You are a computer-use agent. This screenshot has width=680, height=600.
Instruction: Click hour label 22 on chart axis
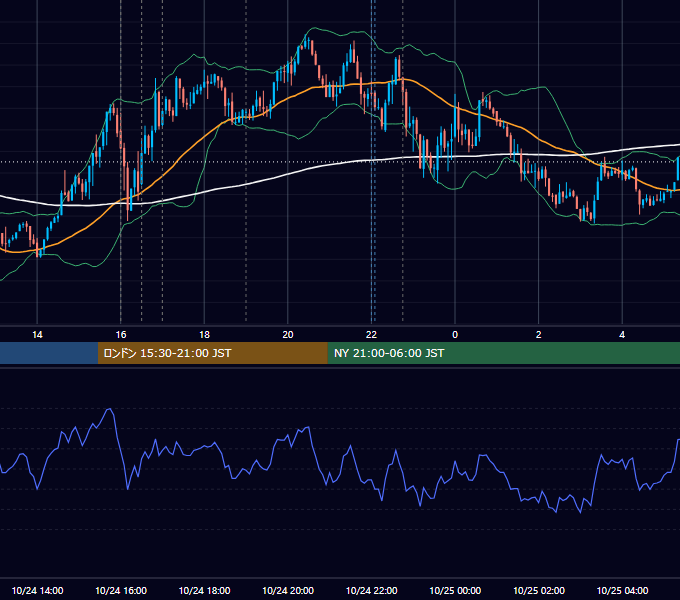[x=371, y=335]
